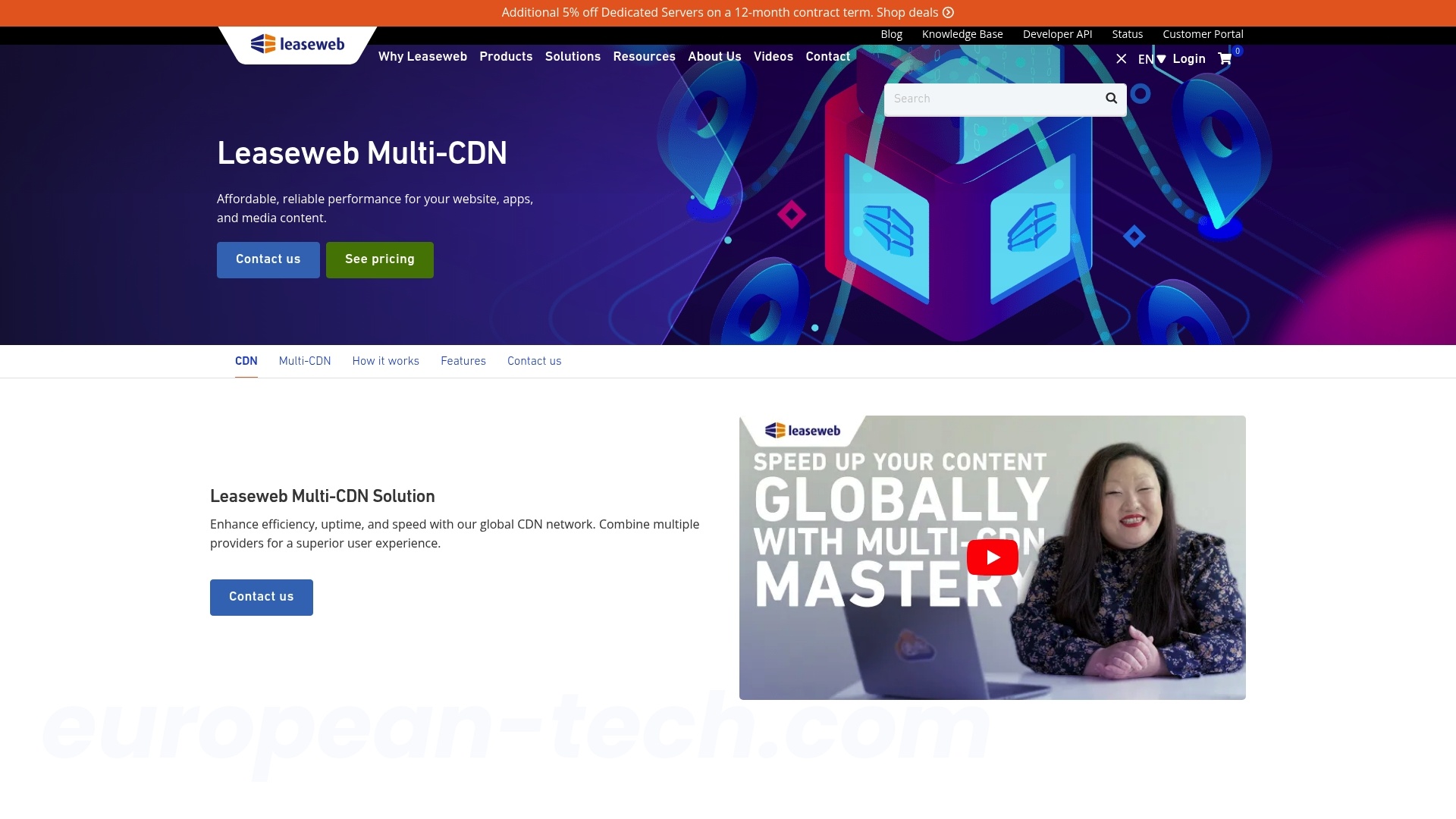Click the Leaseweb logo on the video thumbnail
Image resolution: width=1456 pixels, height=819 pixels.
pos(803,429)
